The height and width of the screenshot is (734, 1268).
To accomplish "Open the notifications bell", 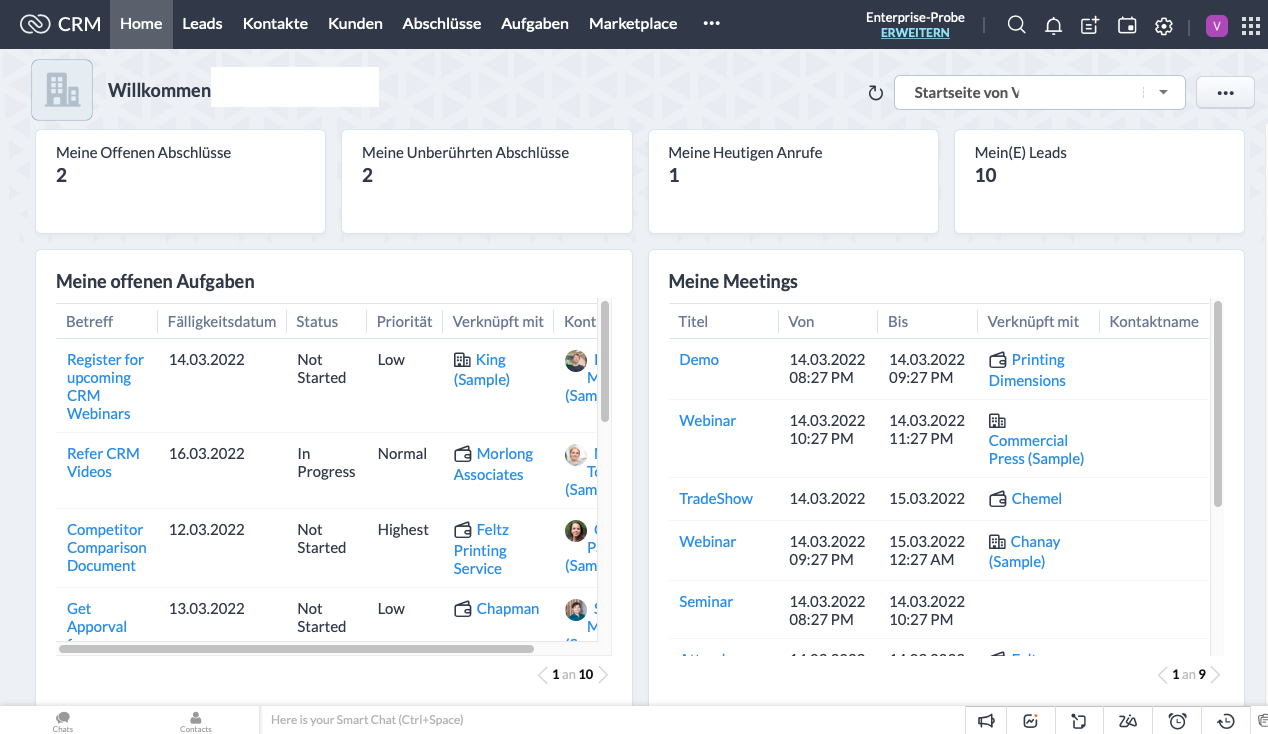I will pos(1053,26).
